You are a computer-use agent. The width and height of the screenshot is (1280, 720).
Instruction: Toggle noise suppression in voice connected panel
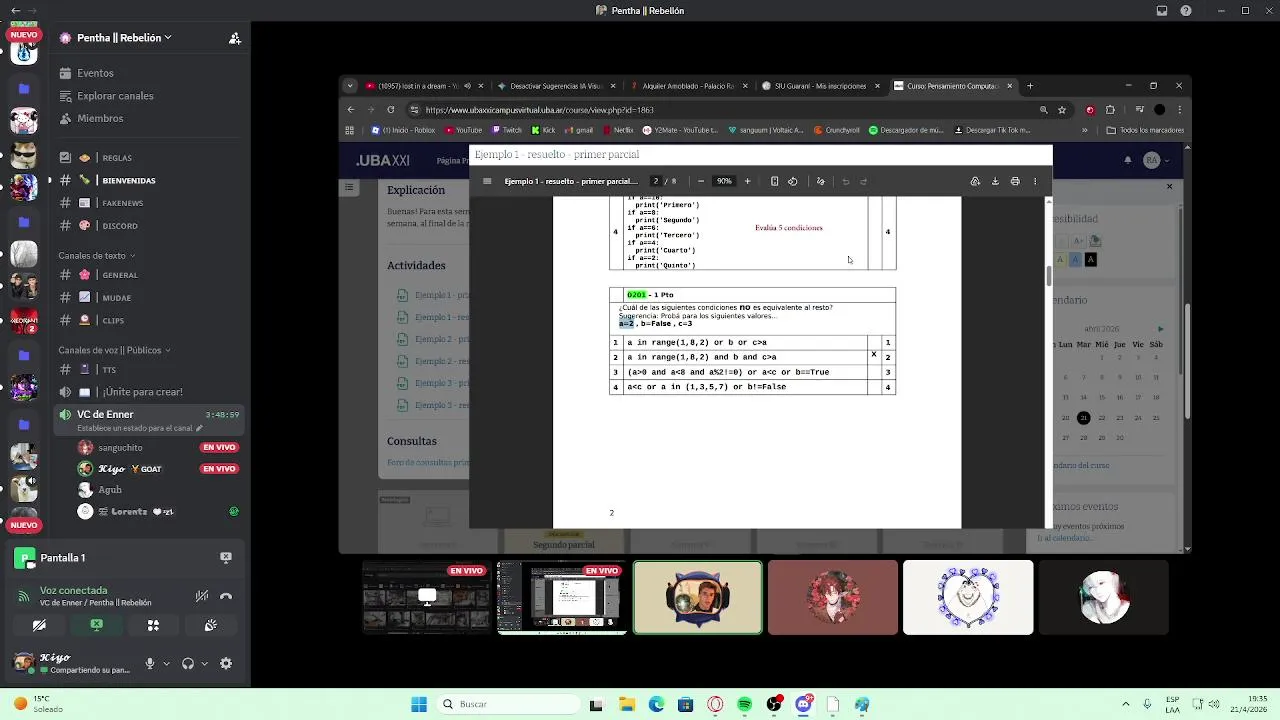click(202, 596)
